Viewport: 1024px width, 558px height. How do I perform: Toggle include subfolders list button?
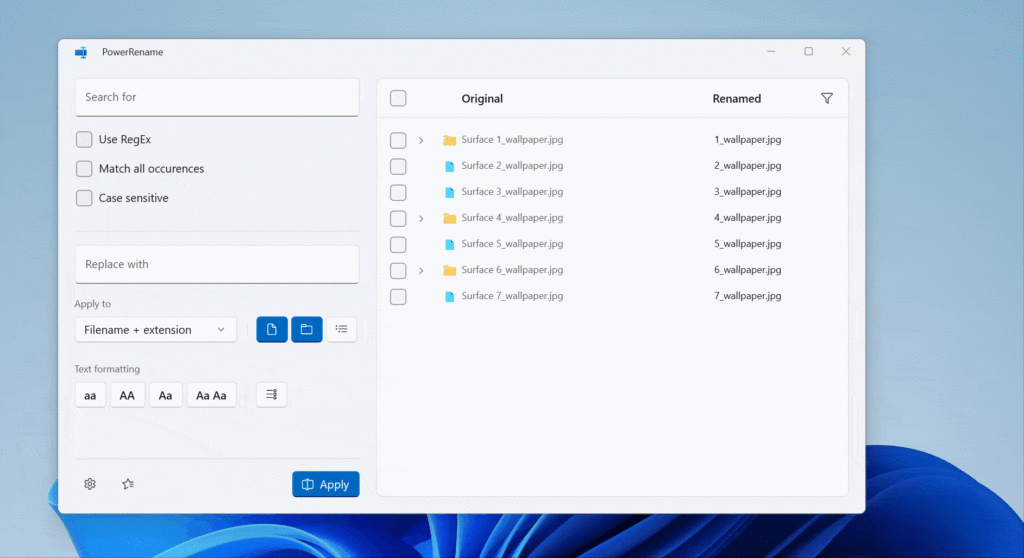pyautogui.click(x=342, y=329)
